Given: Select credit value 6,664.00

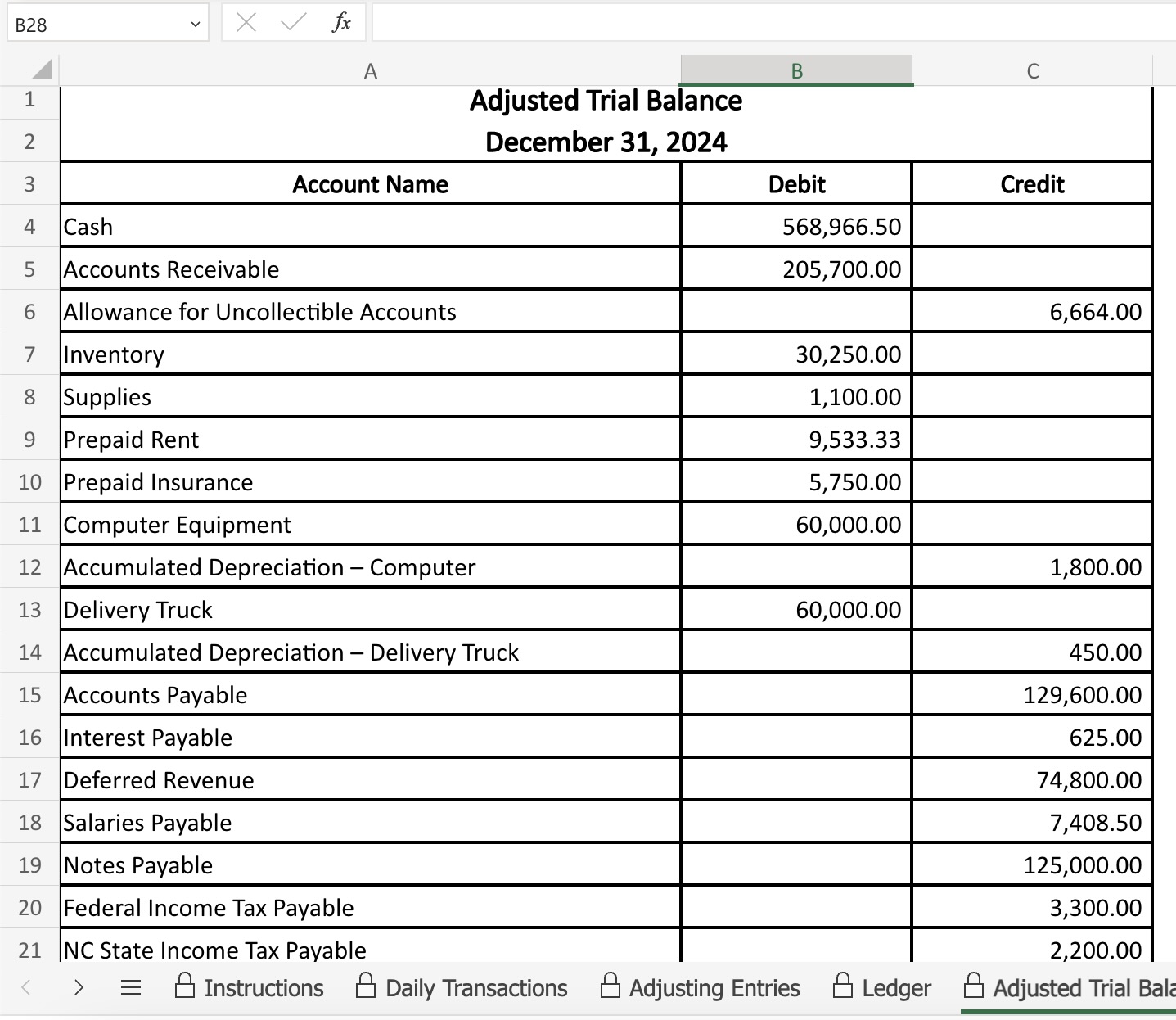Looking at the screenshot, I should pyautogui.click(x=1032, y=312).
